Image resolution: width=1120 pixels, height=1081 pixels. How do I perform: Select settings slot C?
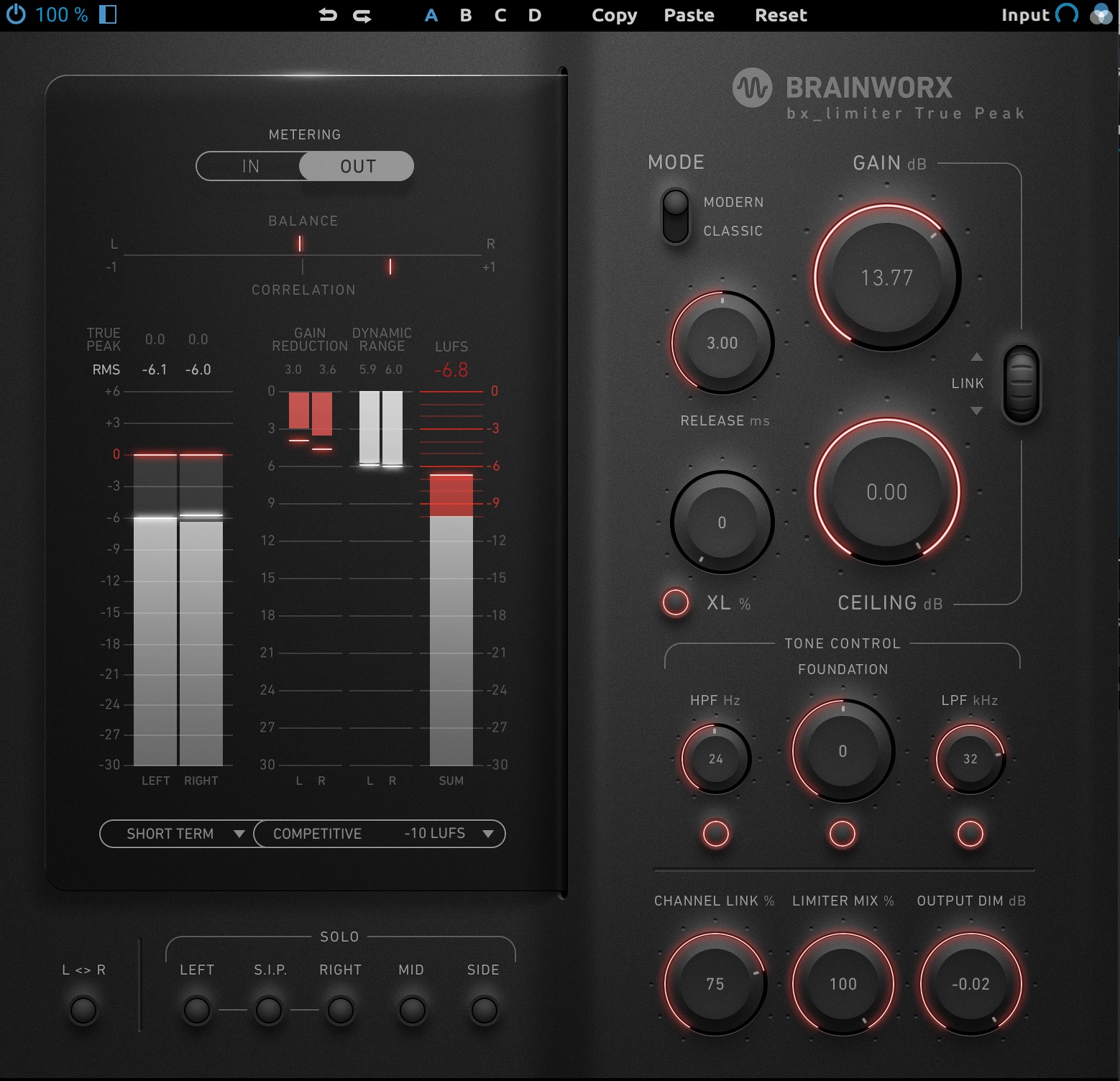point(500,15)
